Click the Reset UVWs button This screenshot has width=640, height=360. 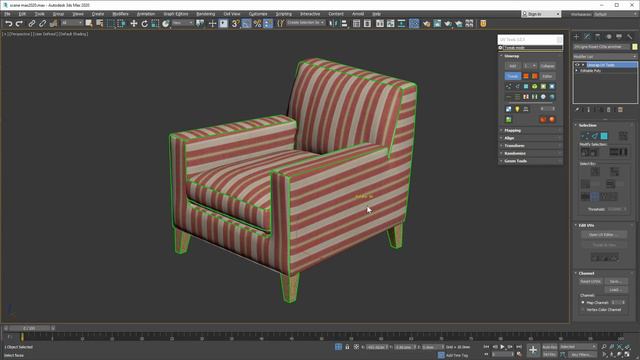pyautogui.click(x=591, y=282)
